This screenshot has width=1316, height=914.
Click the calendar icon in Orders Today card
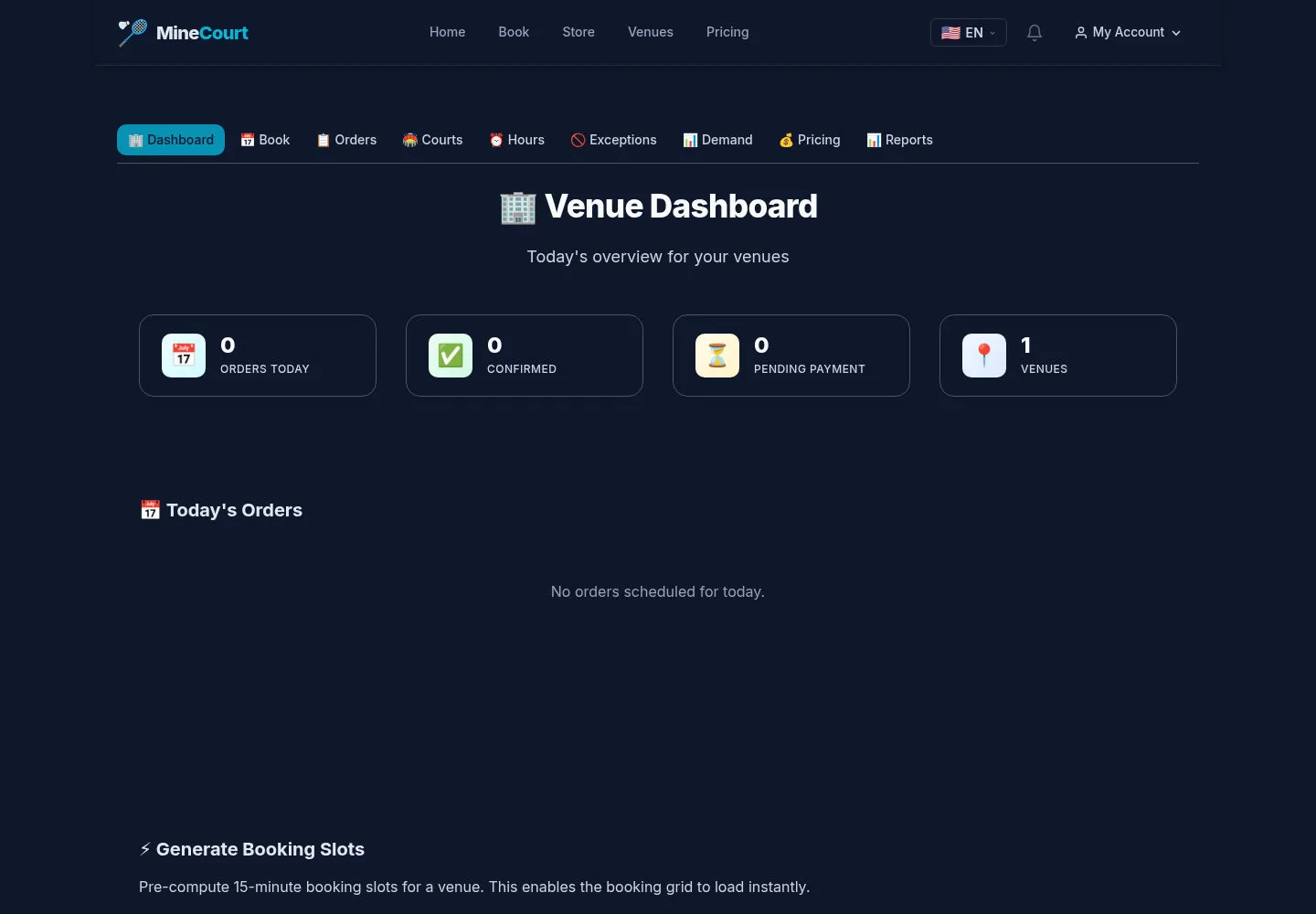tap(184, 356)
